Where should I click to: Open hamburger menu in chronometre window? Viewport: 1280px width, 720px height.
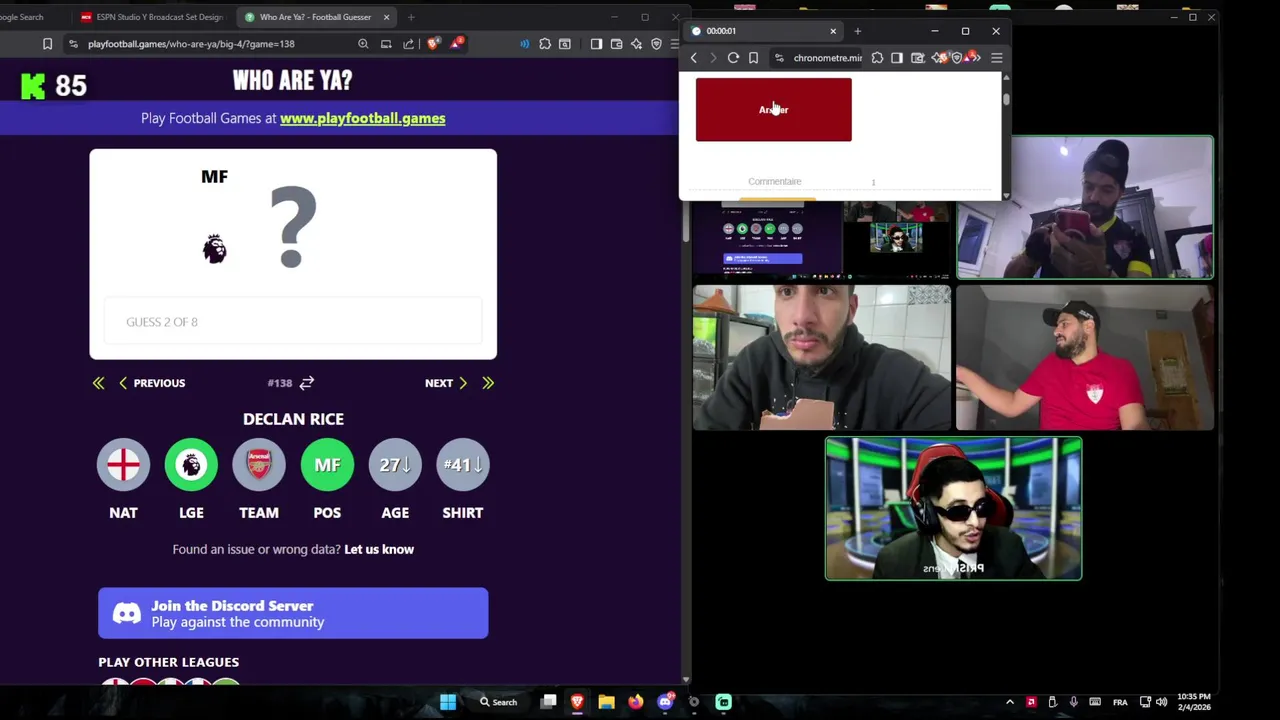click(x=996, y=58)
